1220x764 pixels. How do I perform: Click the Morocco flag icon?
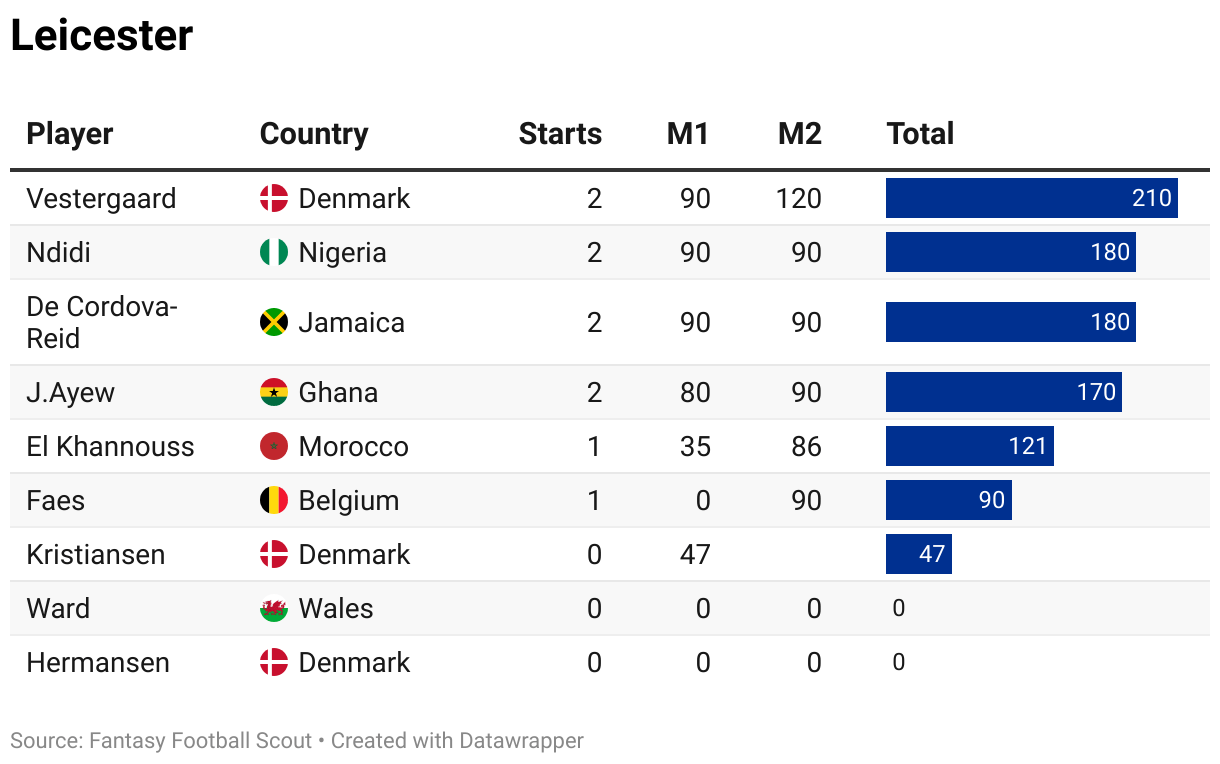pyautogui.click(x=274, y=446)
